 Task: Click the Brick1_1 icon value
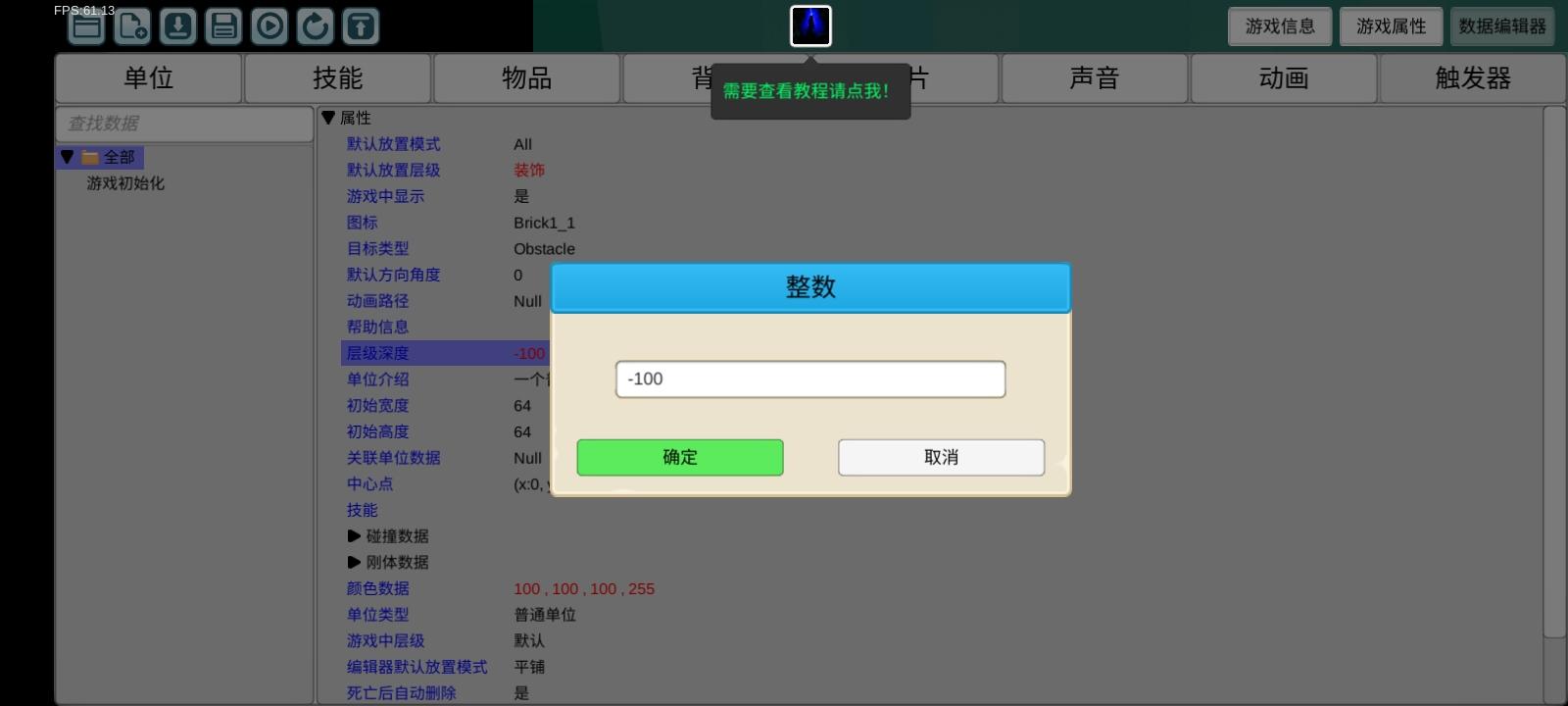point(544,223)
